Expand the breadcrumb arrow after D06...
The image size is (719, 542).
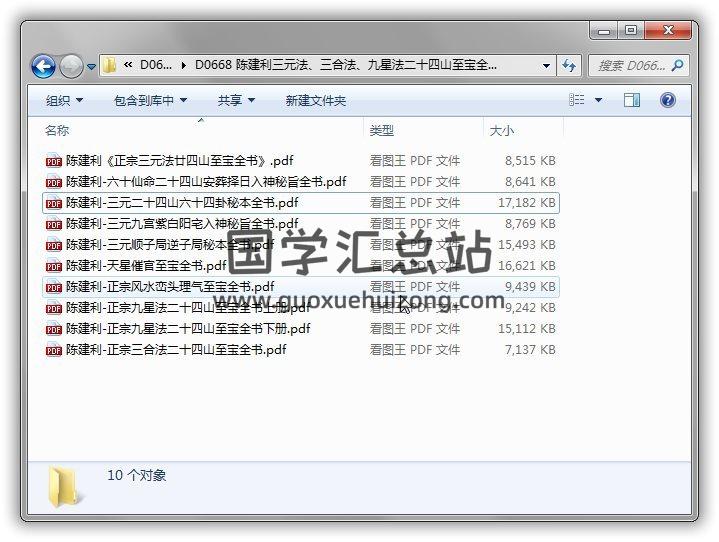tap(183, 65)
